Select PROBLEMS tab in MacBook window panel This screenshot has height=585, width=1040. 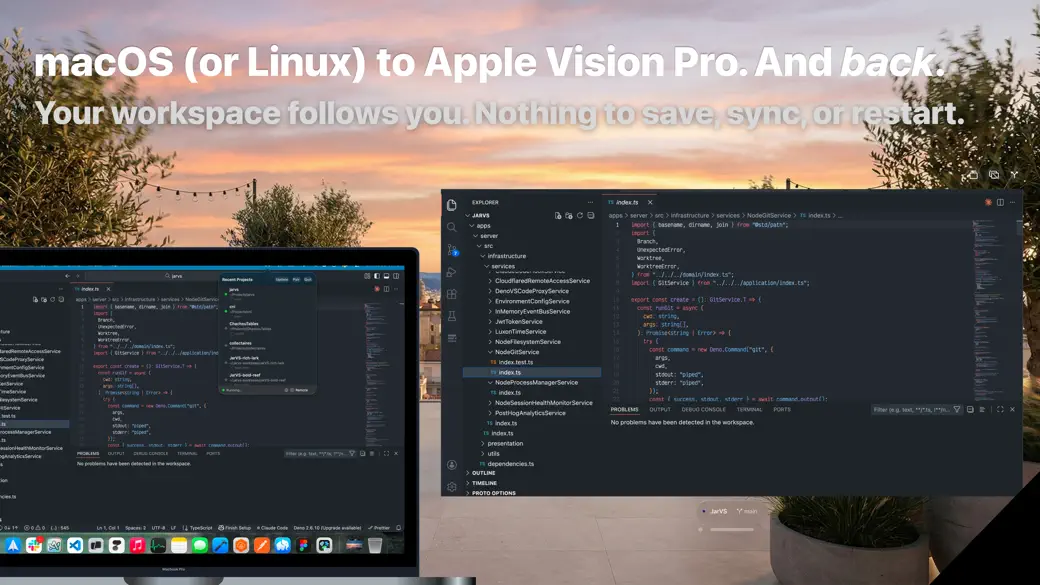88,454
